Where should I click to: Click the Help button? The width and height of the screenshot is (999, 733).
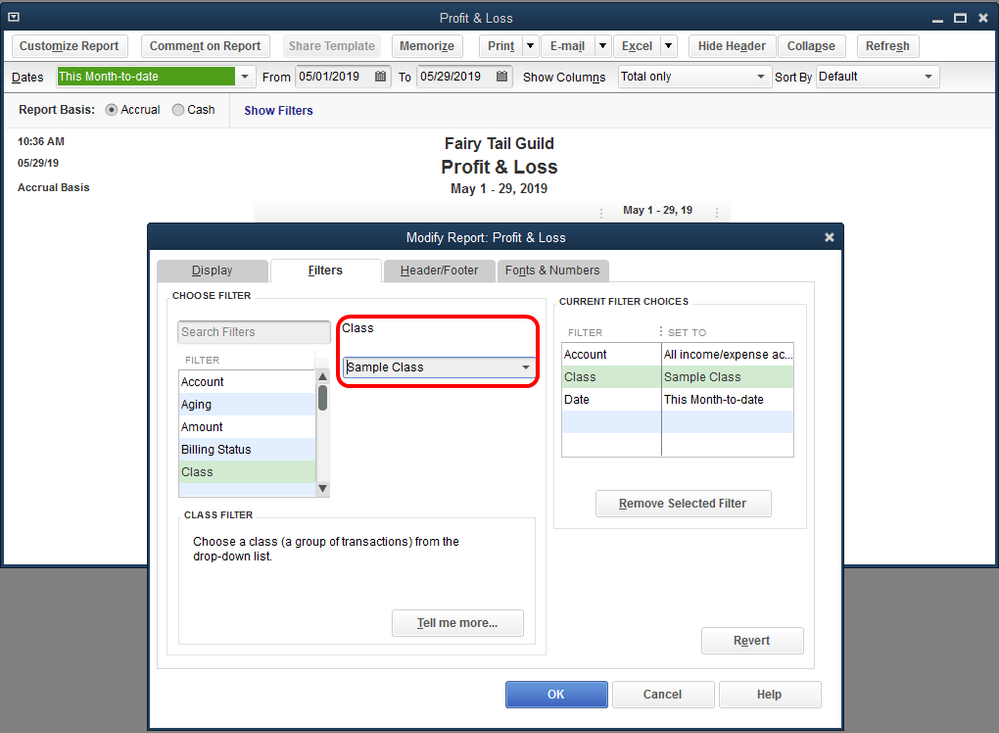point(770,694)
